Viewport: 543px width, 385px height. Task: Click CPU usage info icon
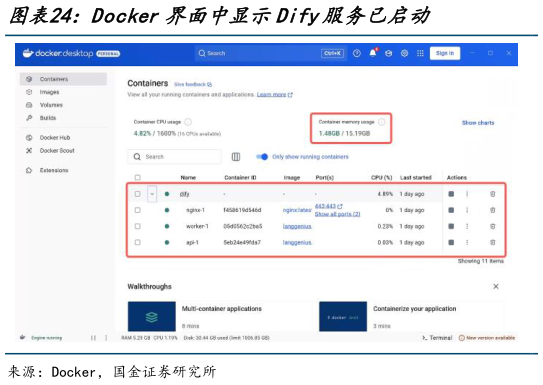coord(188,122)
